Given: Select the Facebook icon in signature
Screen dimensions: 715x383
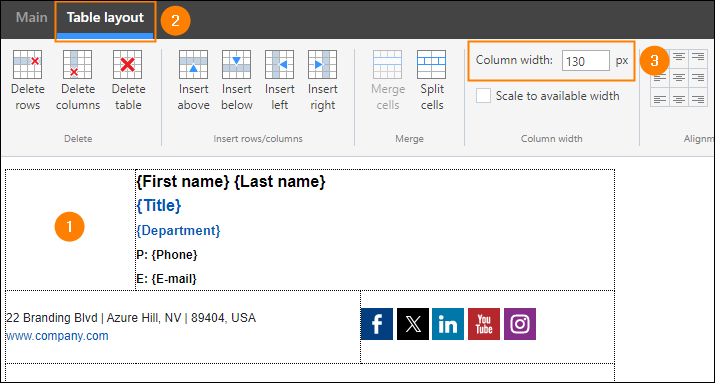Looking at the screenshot, I should [x=377, y=324].
